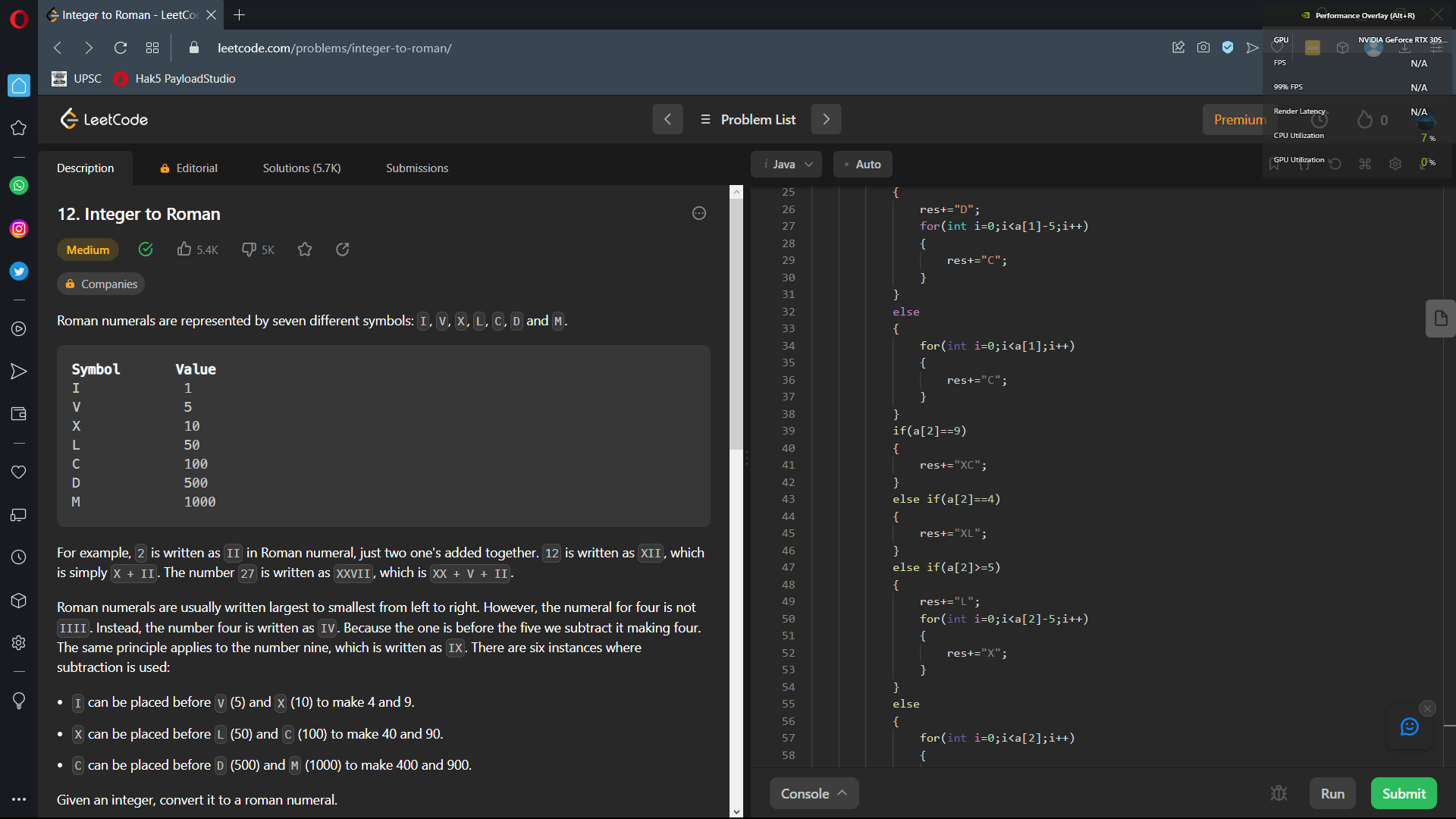The width and height of the screenshot is (1456, 819).
Task: Open WhatsApp in Opera sidebar
Action: 19,186
